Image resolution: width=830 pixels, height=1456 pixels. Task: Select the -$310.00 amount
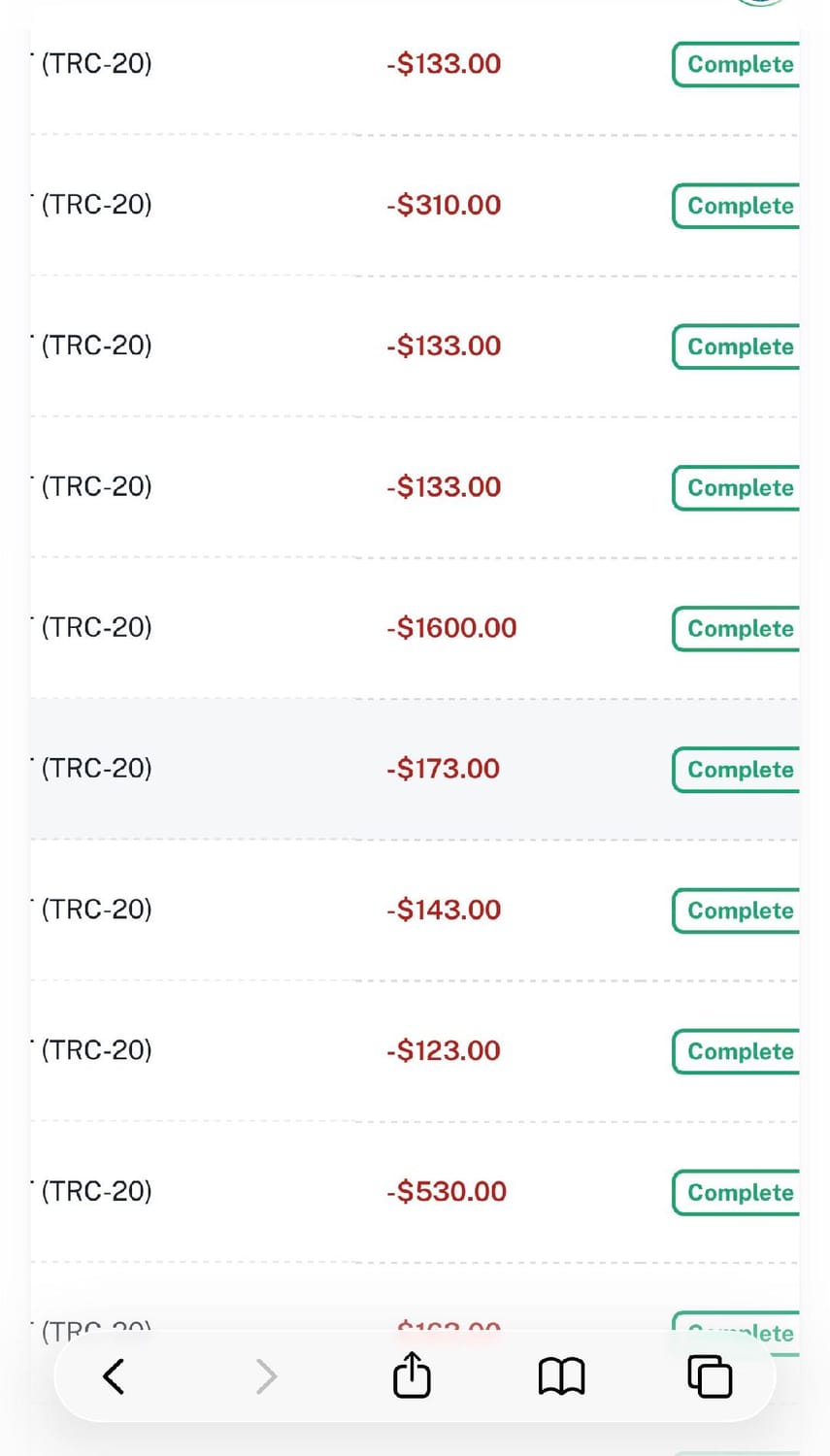tap(444, 205)
